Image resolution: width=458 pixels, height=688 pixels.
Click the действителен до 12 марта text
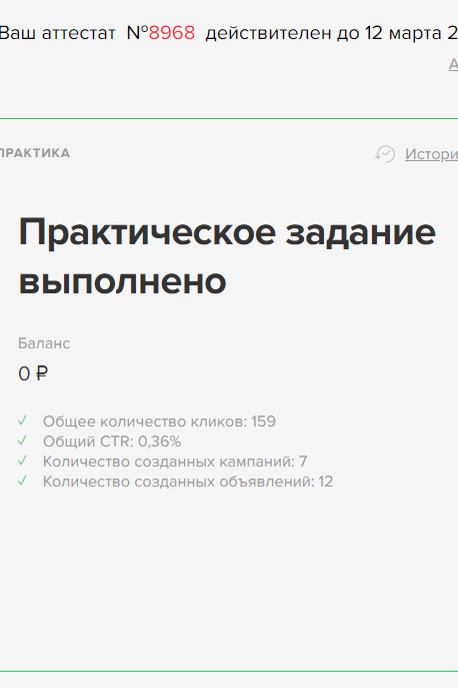324,33
